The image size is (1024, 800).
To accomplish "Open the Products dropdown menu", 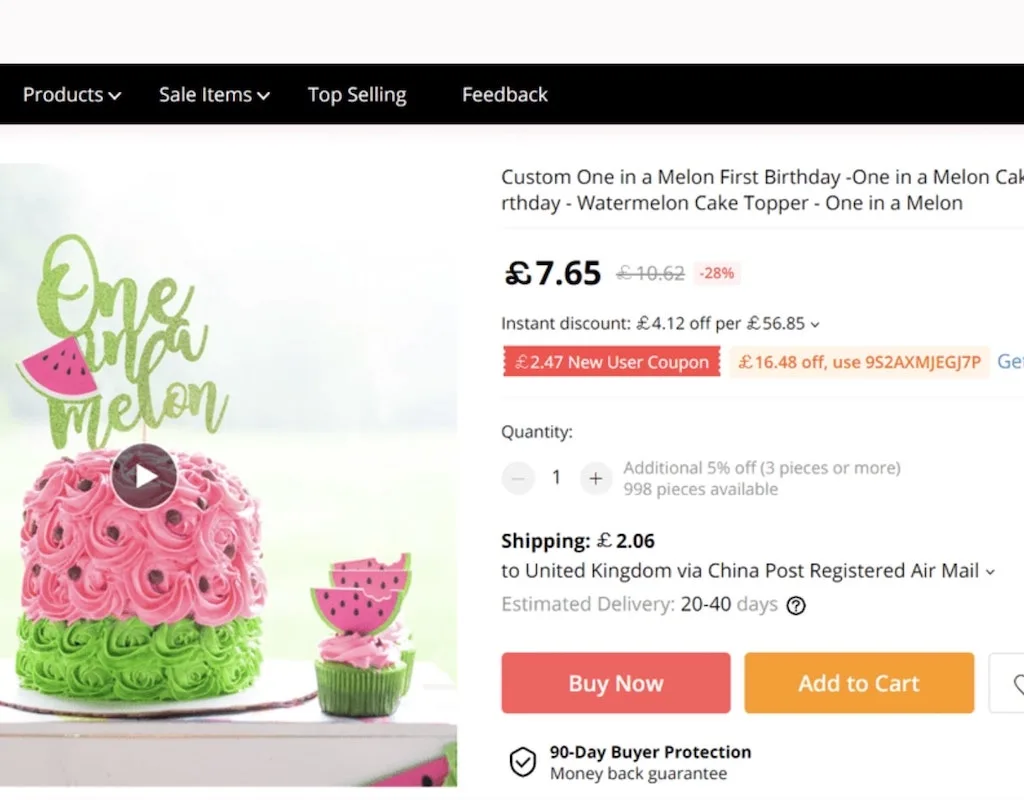I will click(x=72, y=95).
